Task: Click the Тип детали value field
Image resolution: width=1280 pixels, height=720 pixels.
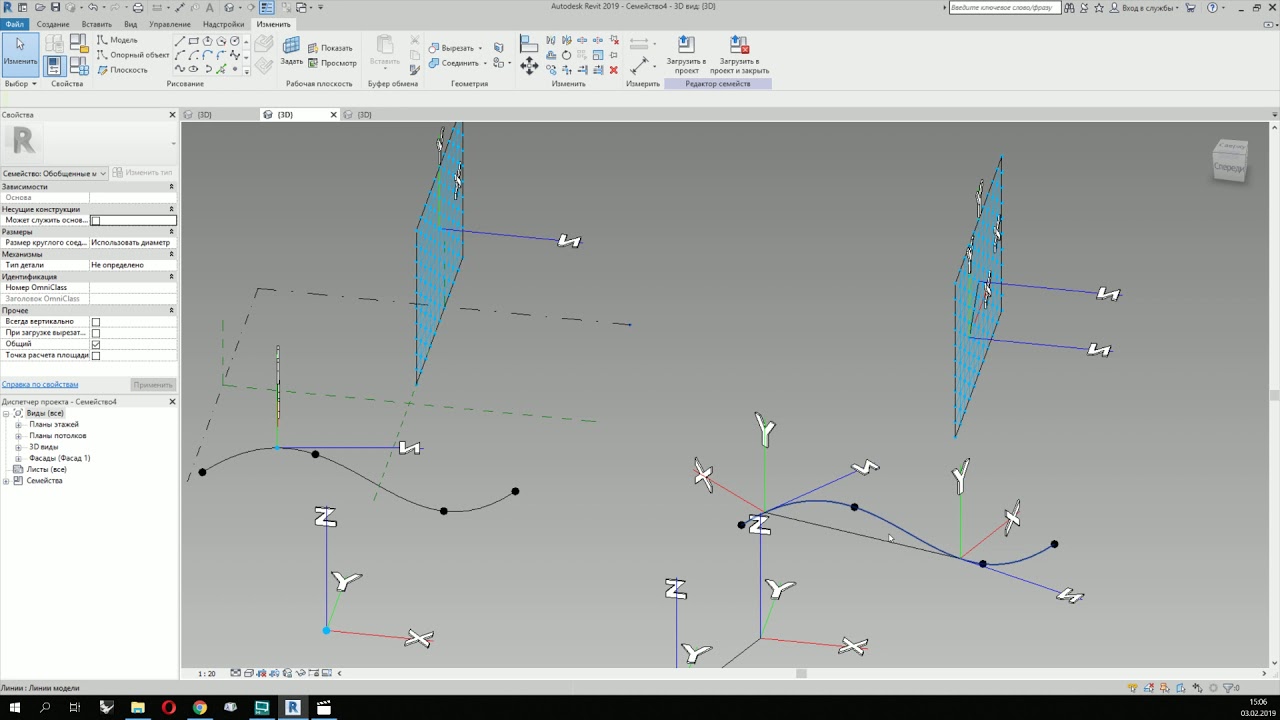Action: [133, 265]
